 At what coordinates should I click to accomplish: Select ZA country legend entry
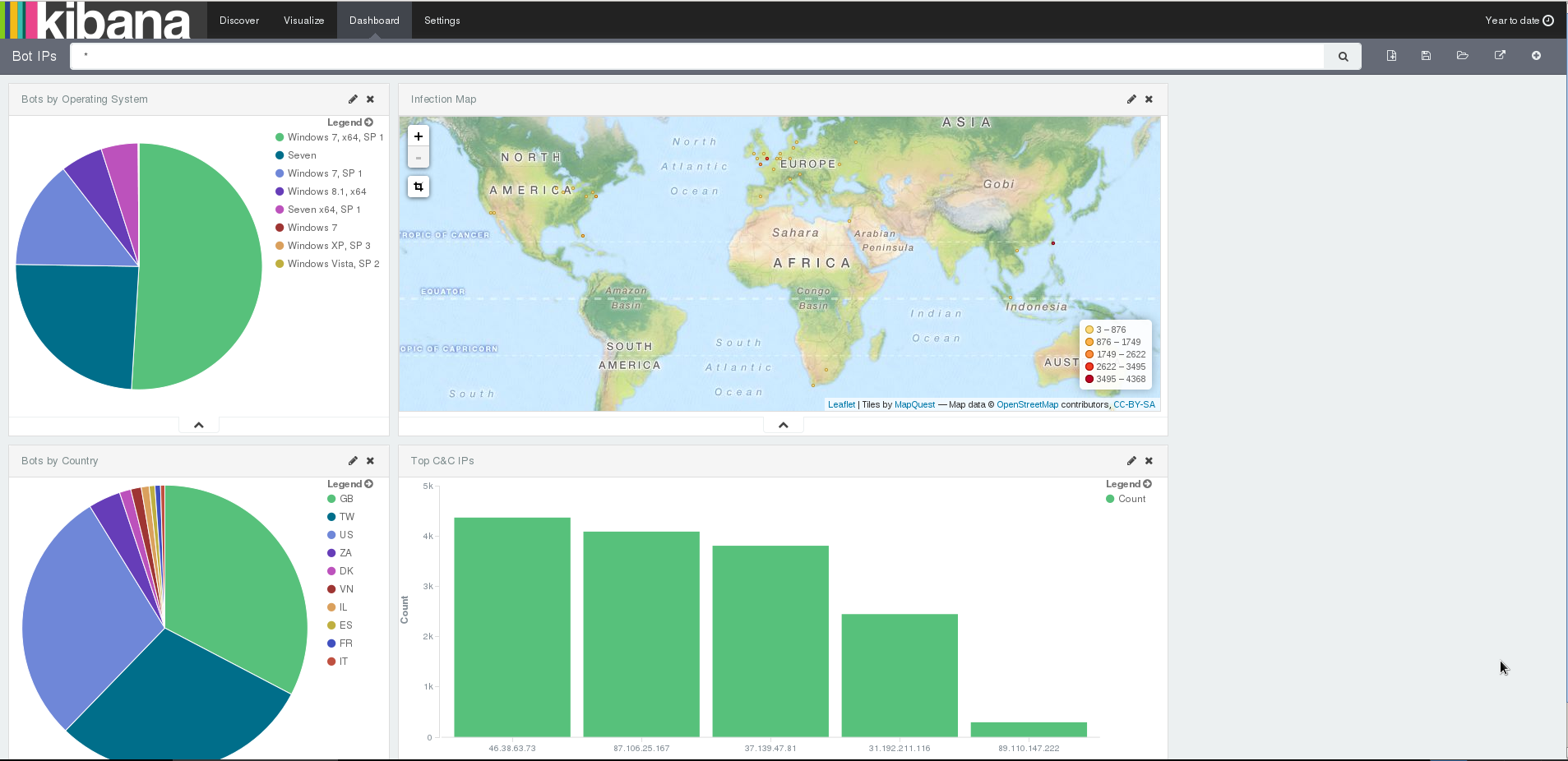pos(340,553)
